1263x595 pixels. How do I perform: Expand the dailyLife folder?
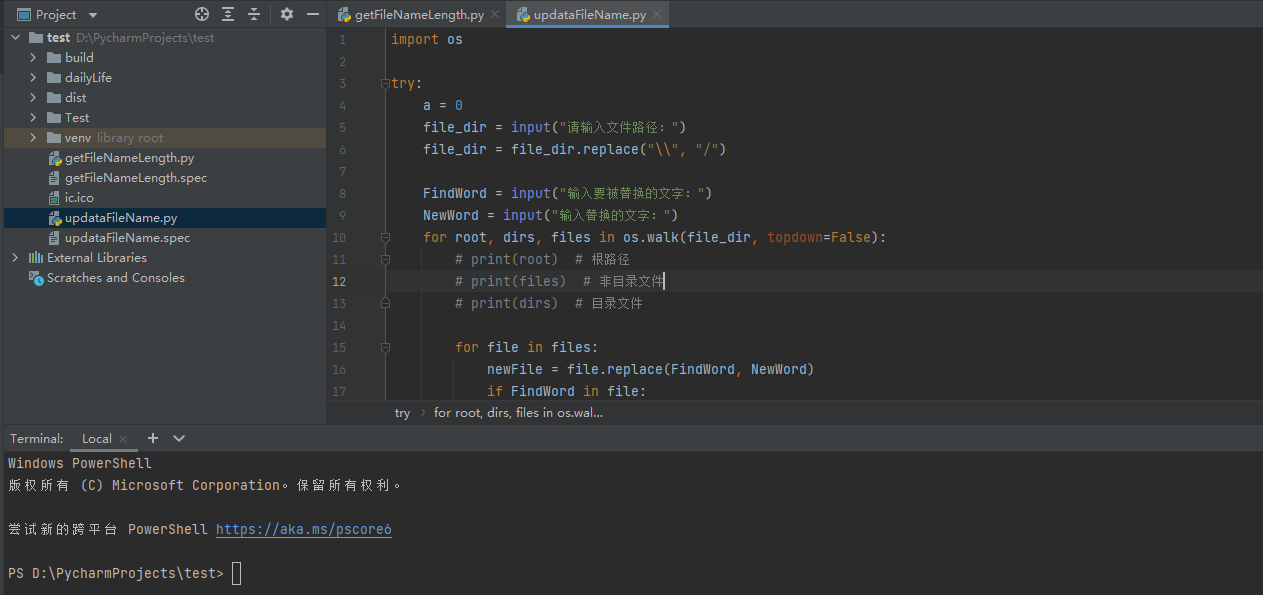tap(33, 78)
